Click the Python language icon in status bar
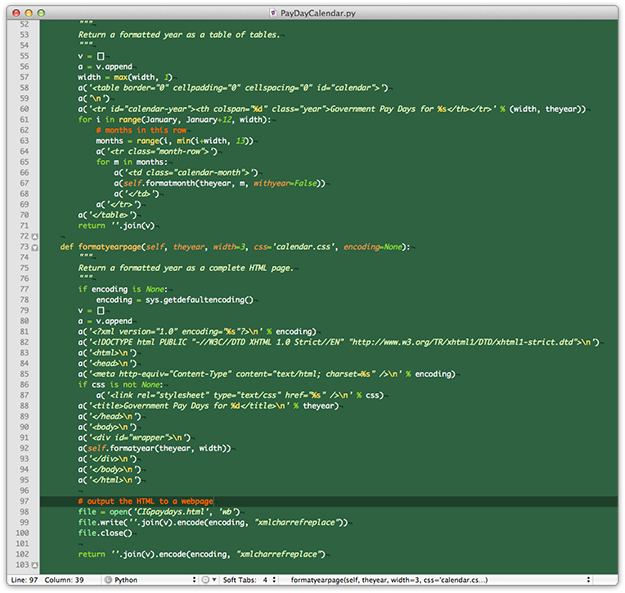The width and height of the screenshot is (625, 593). [x=108, y=580]
